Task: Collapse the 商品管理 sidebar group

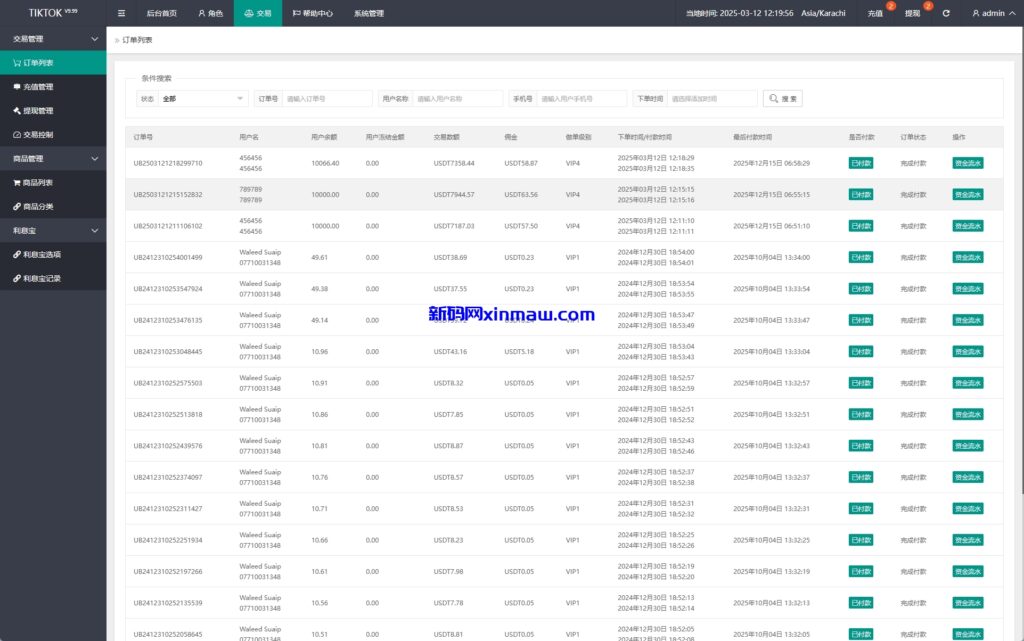Action: [x=53, y=159]
